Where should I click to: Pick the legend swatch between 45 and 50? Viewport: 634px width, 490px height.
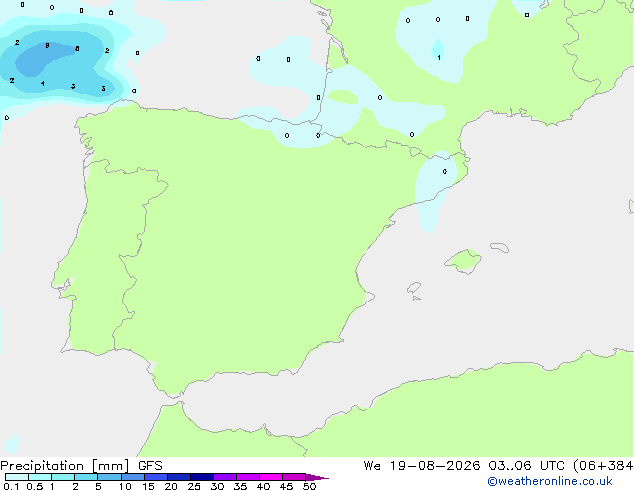[294, 477]
